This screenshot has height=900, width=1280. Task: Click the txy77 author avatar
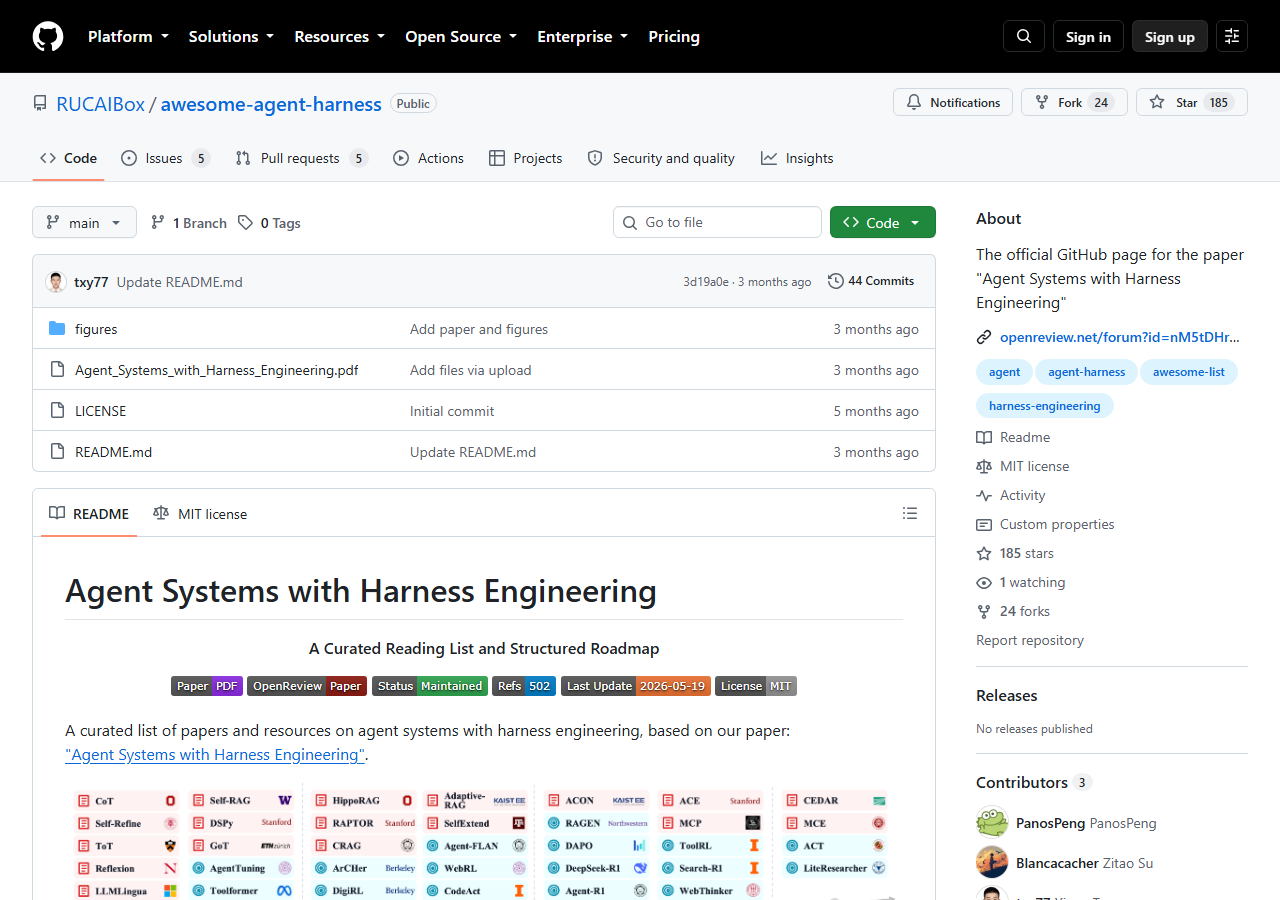click(56, 282)
